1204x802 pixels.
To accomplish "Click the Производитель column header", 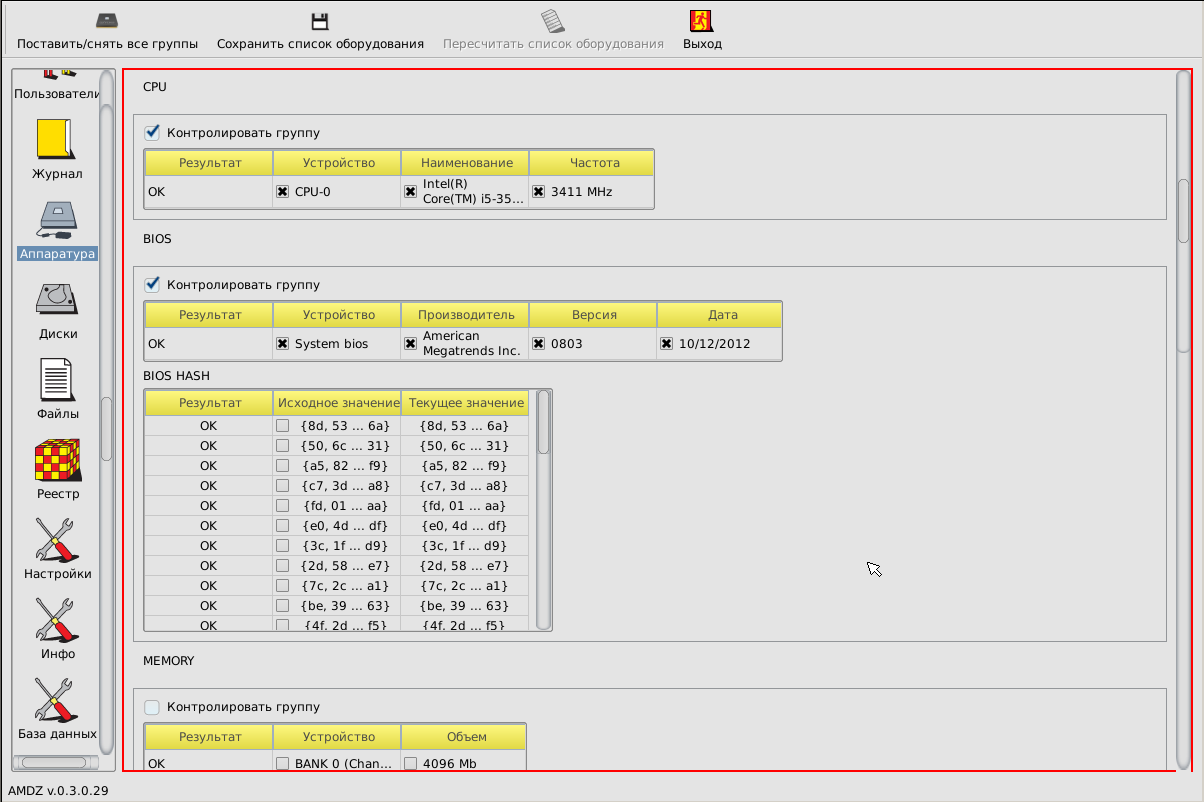I will click(465, 314).
